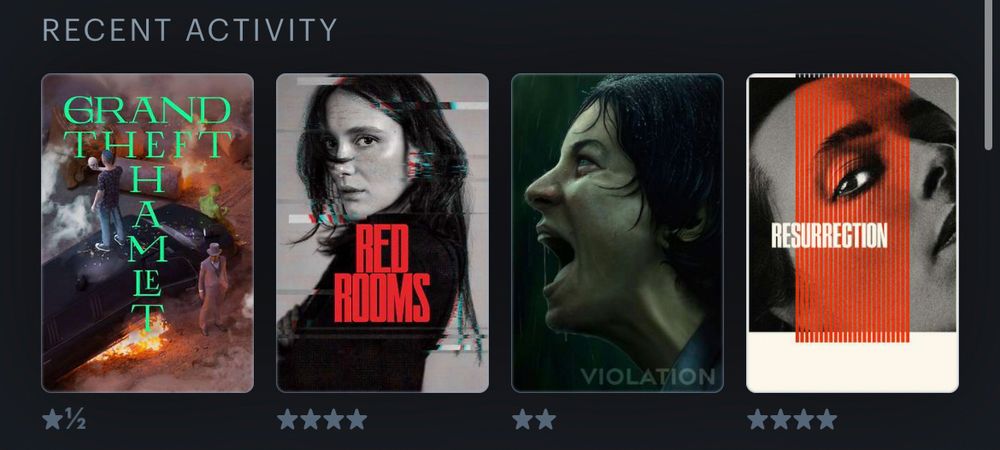The width and height of the screenshot is (1000, 450).
Task: Click the last star under Resurrection
Action: coord(827,419)
